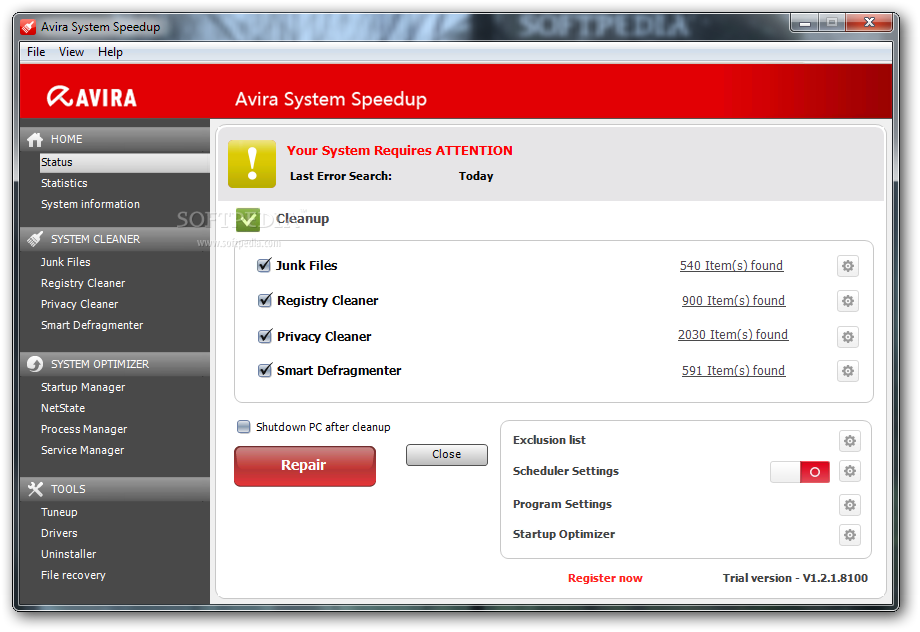Image resolution: width=920 pixels, height=632 pixels.
Task: Open Scheduler Settings gear icon
Action: tap(850, 471)
